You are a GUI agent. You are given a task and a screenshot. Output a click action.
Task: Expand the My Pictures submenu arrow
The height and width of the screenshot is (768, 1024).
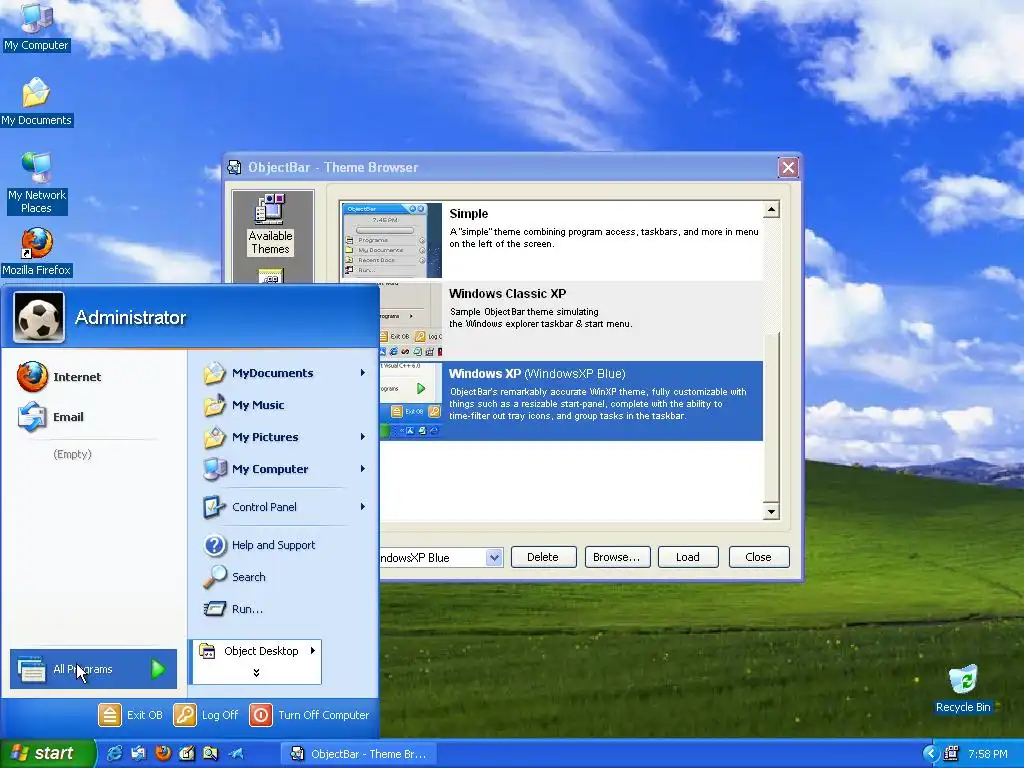click(x=362, y=437)
